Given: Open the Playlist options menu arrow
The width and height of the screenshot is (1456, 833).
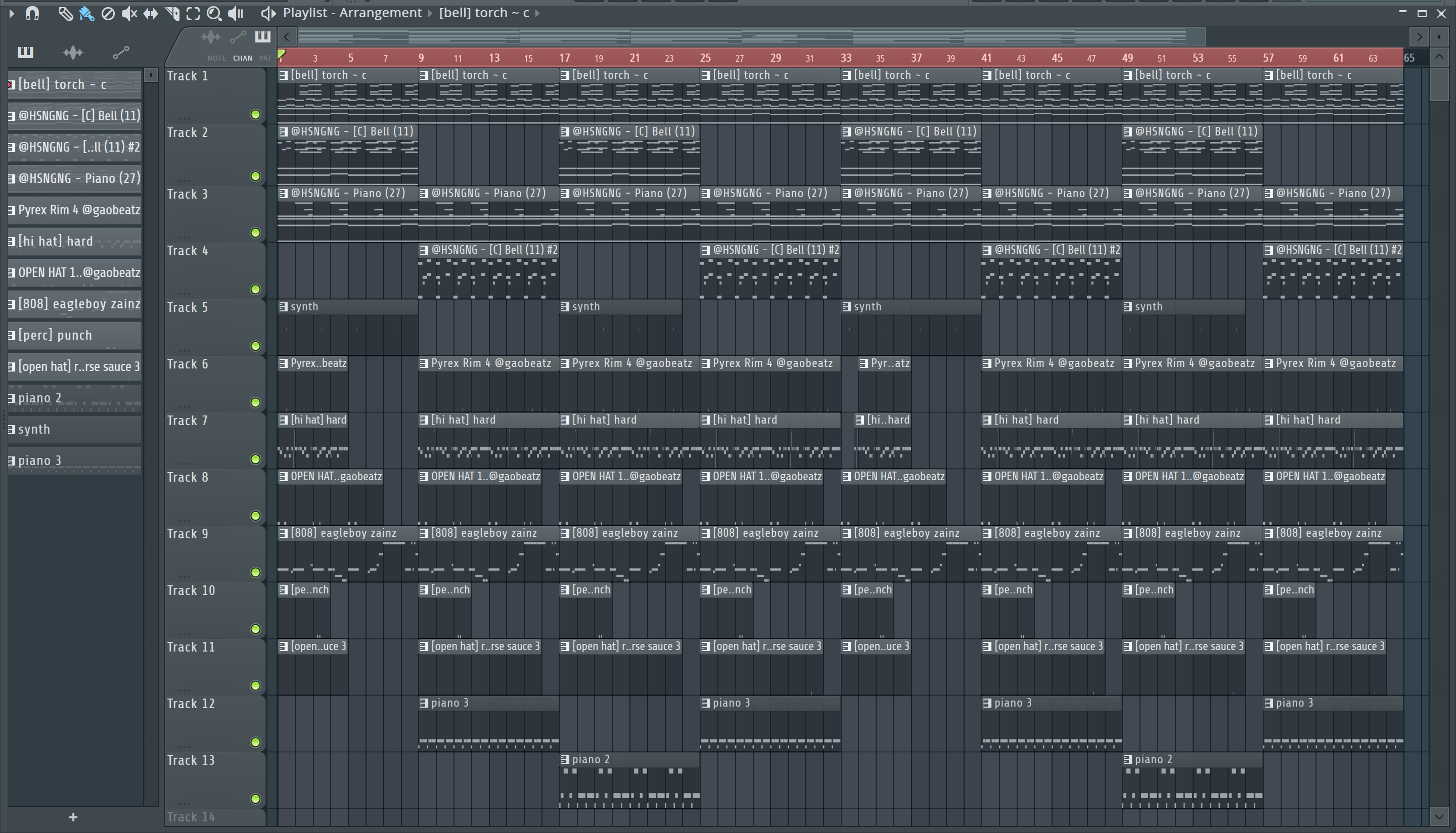Looking at the screenshot, I should [x=12, y=13].
